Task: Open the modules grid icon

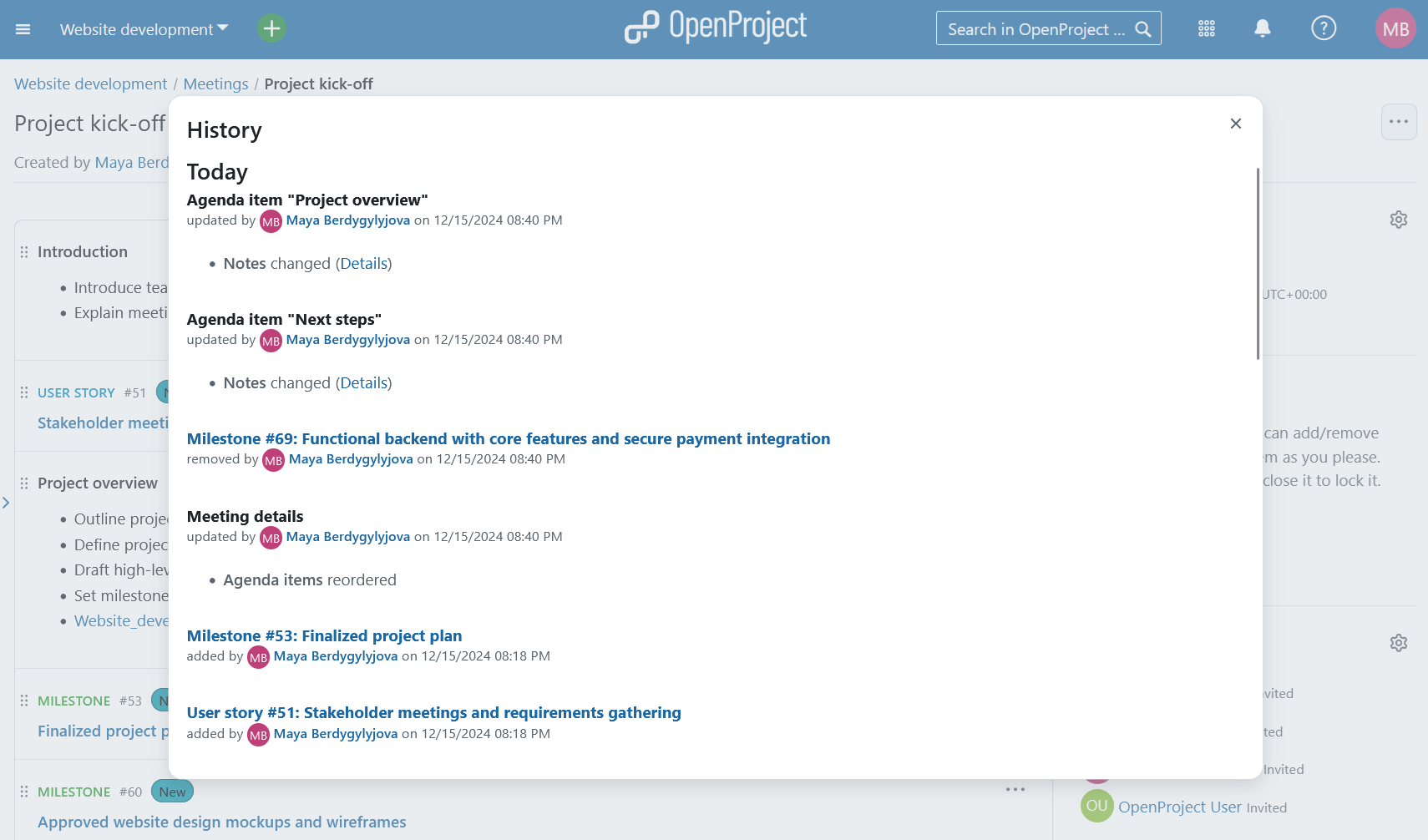Action: [1206, 28]
